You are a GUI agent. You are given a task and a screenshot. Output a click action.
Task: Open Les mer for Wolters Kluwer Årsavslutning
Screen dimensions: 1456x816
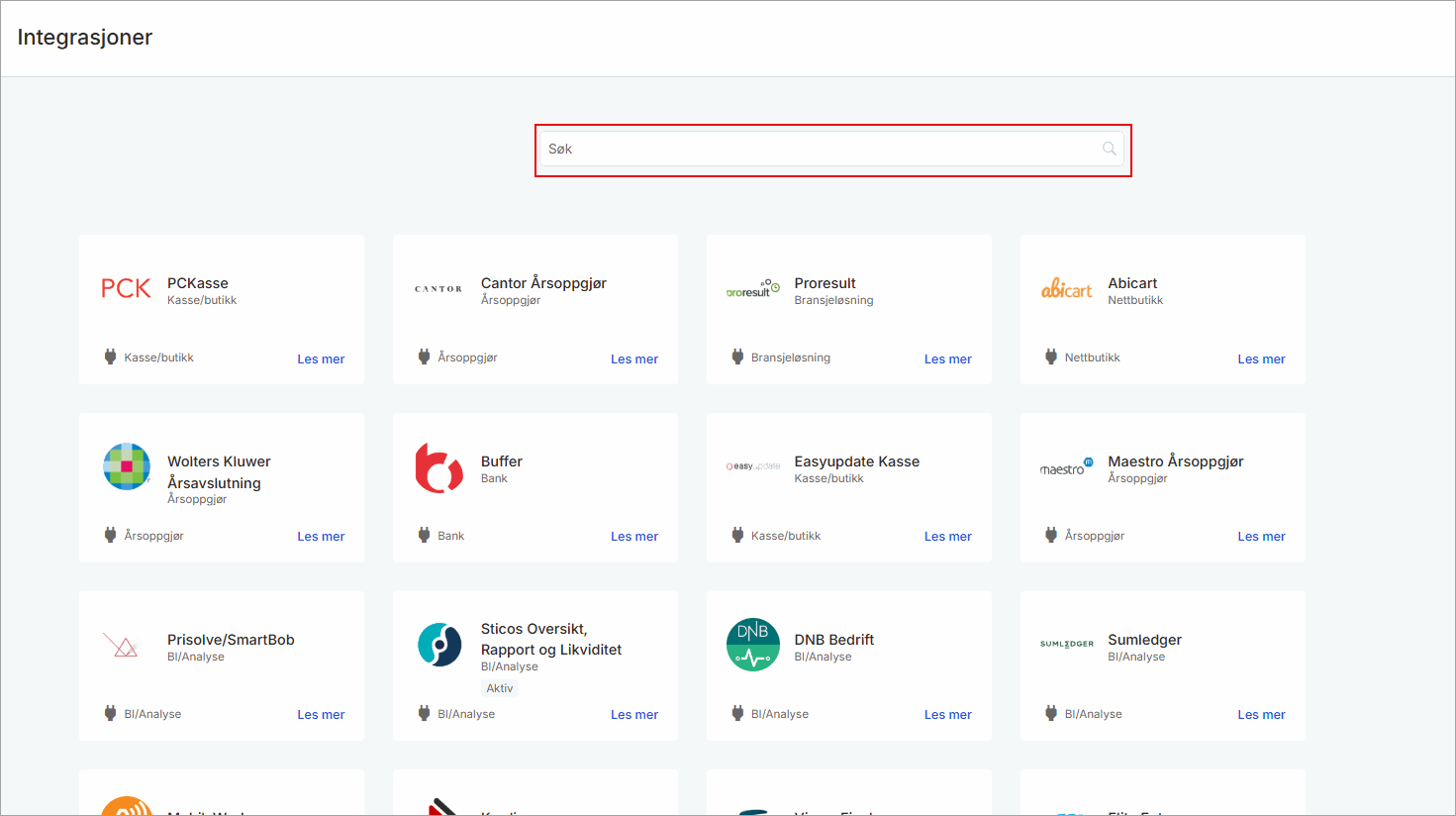click(x=321, y=537)
